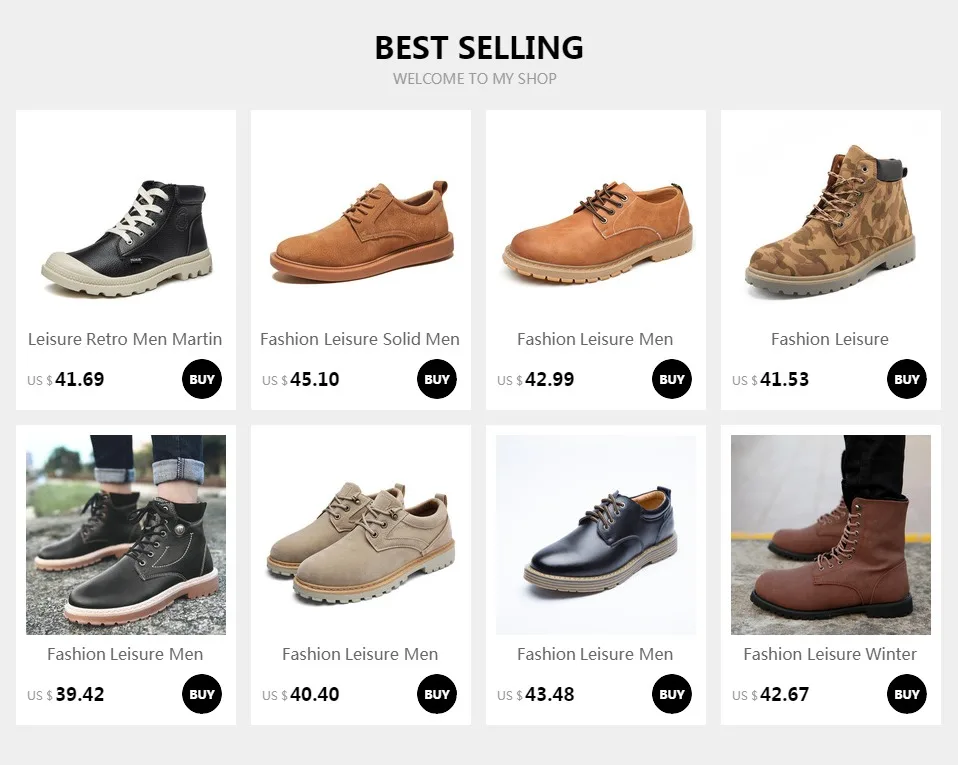Viewport: 958px width, 765px height.
Task: Select the US $45.10 price label
Action: coord(301,379)
